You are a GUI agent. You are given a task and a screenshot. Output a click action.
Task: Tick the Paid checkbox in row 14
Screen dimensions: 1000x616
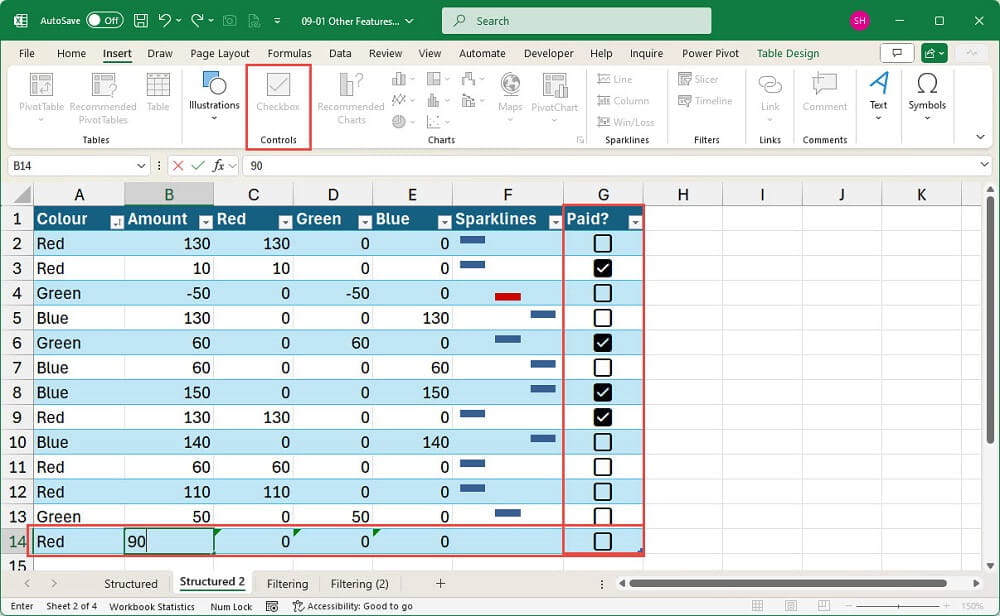click(x=602, y=541)
